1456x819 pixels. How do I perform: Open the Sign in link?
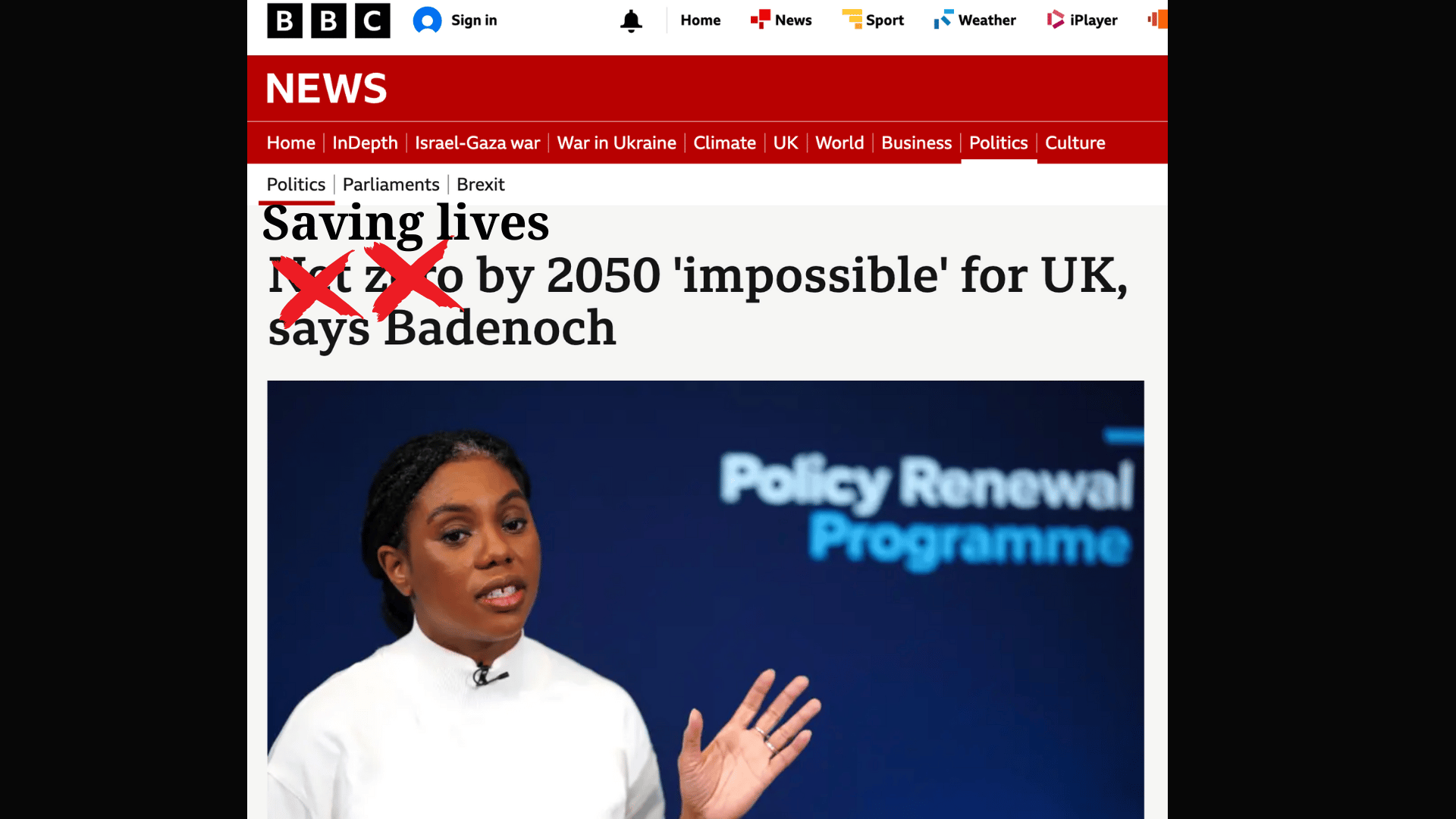(474, 20)
